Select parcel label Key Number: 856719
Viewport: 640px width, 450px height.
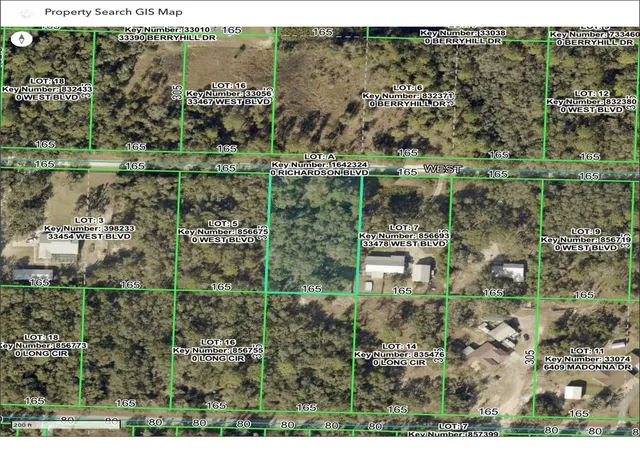point(586,239)
